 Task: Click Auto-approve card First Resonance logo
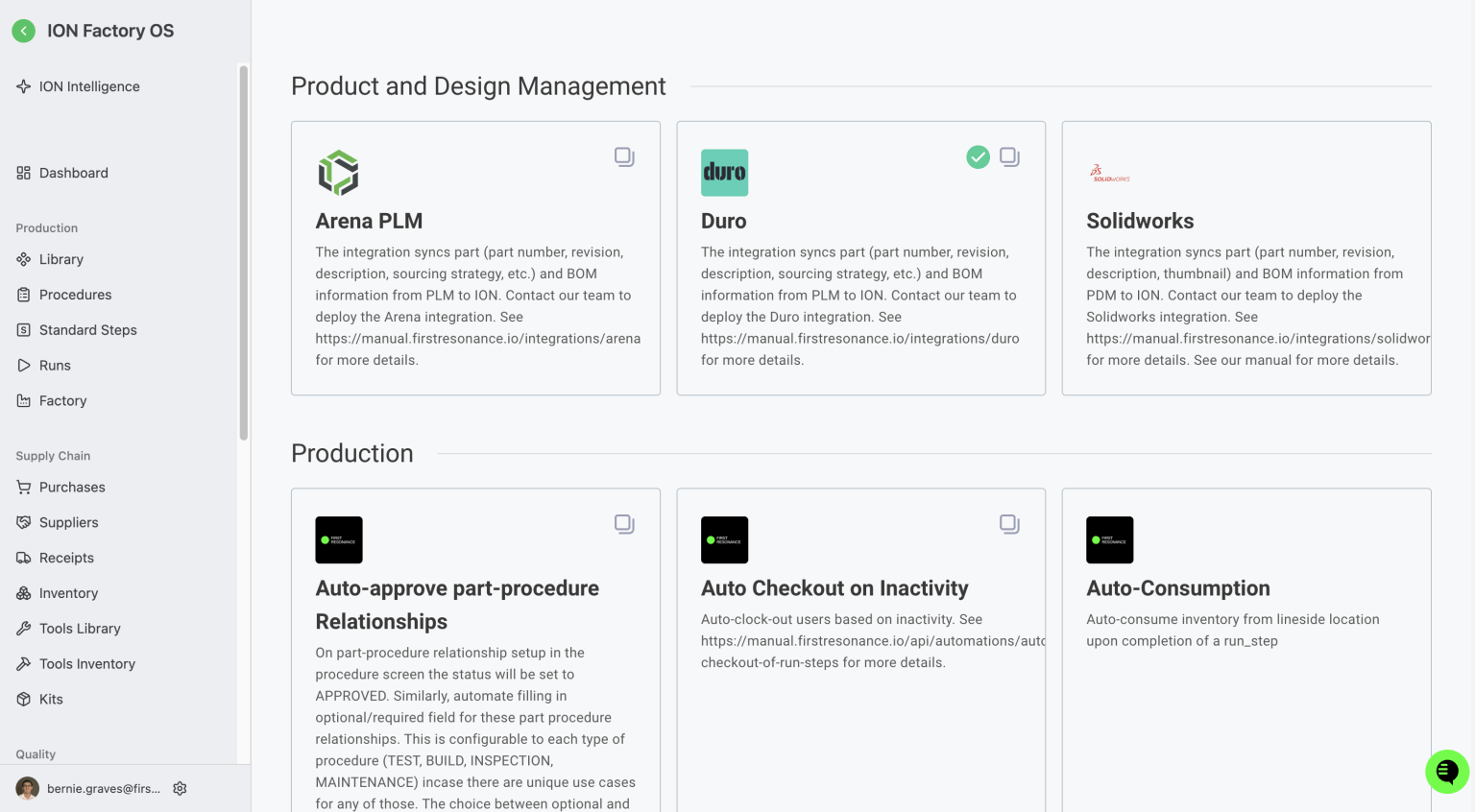pyautogui.click(x=339, y=540)
